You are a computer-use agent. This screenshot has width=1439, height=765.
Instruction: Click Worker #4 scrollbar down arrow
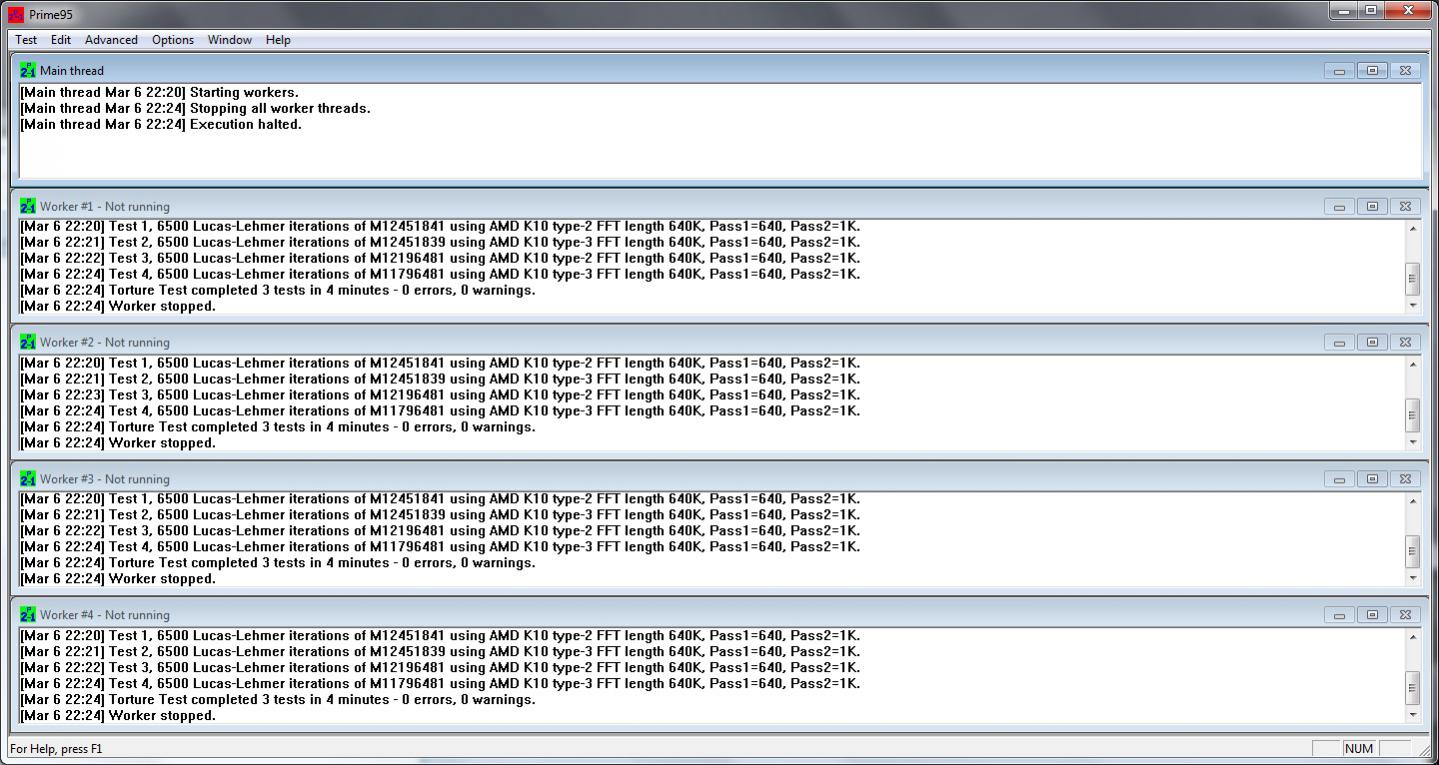pos(1412,714)
